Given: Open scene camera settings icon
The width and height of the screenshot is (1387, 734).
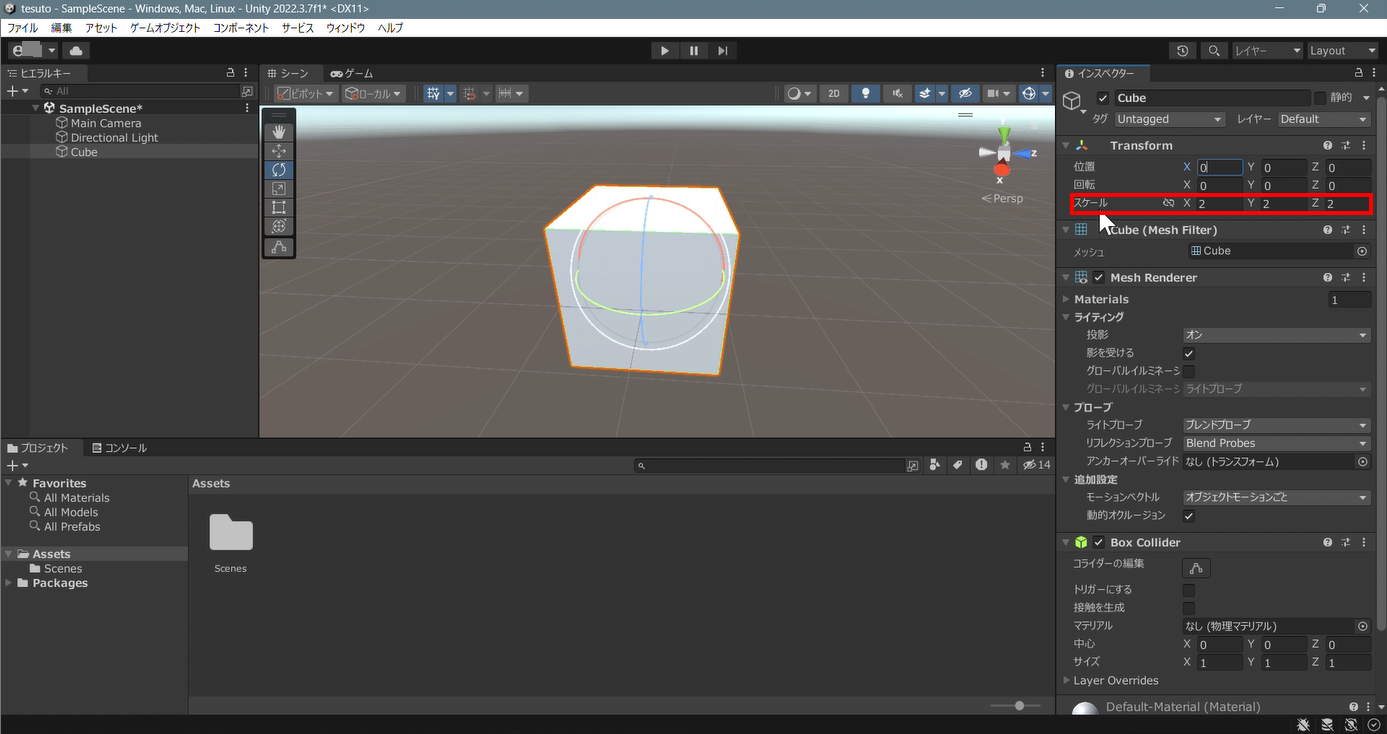Looking at the screenshot, I should 998,93.
